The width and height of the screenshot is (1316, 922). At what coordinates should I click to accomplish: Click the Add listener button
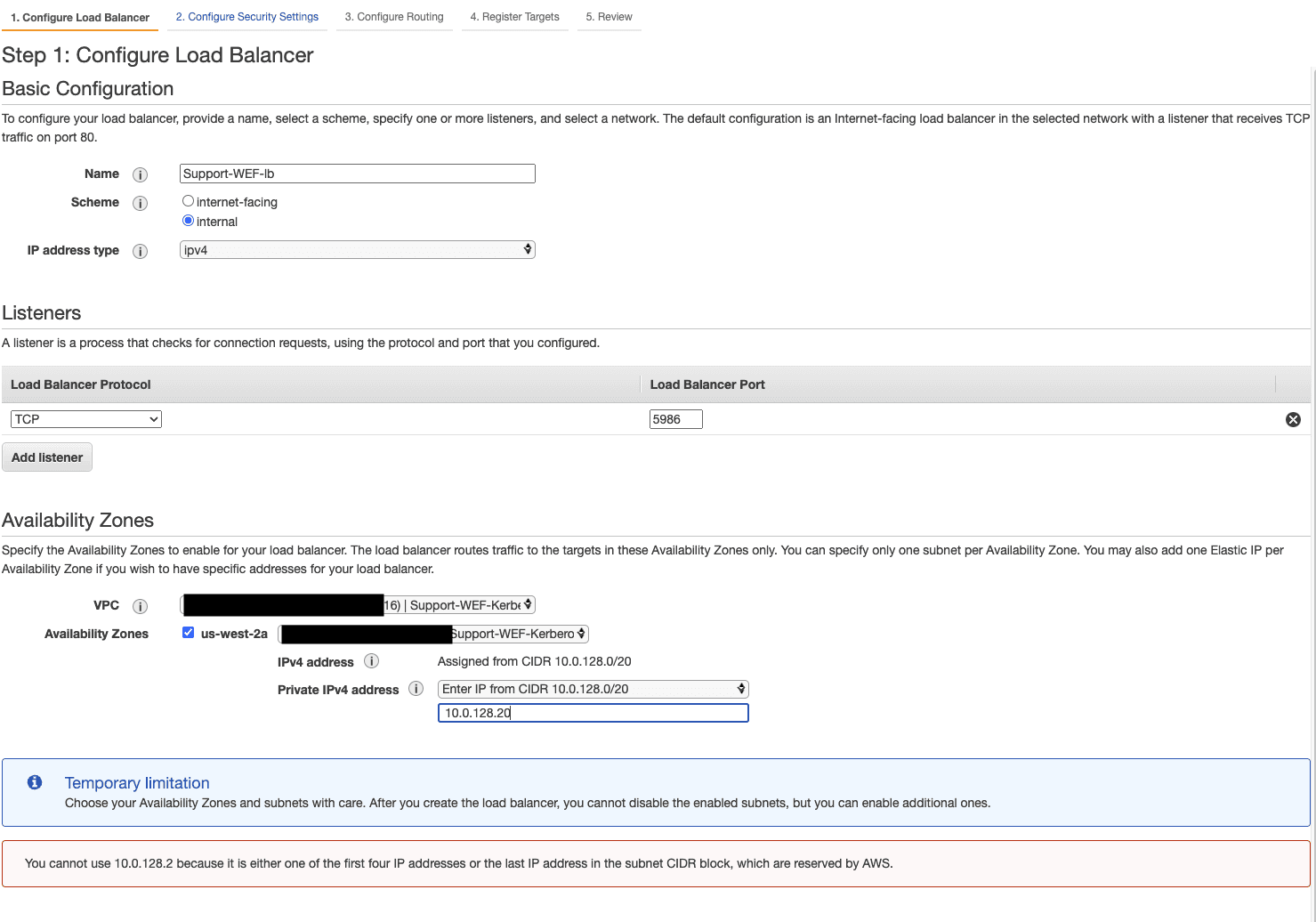coord(47,457)
